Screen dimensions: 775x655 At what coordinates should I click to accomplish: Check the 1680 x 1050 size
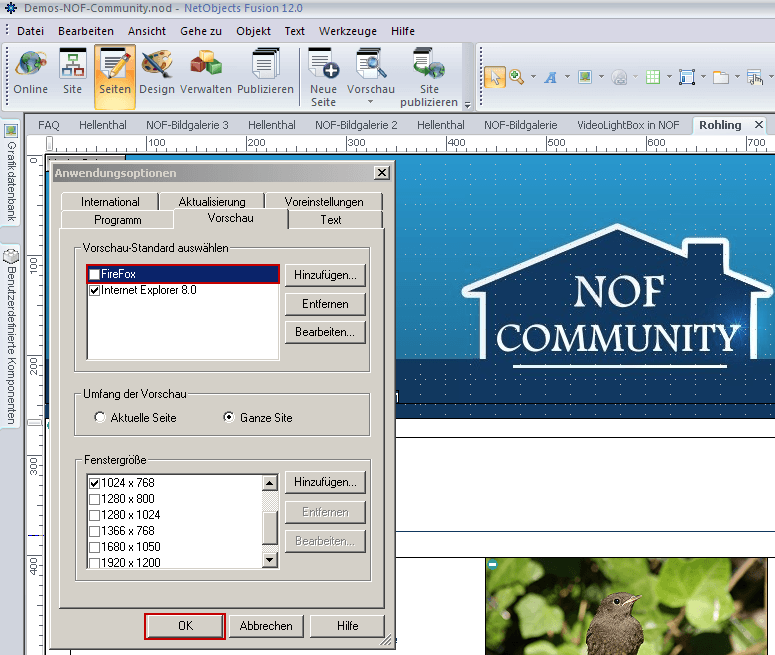94,547
